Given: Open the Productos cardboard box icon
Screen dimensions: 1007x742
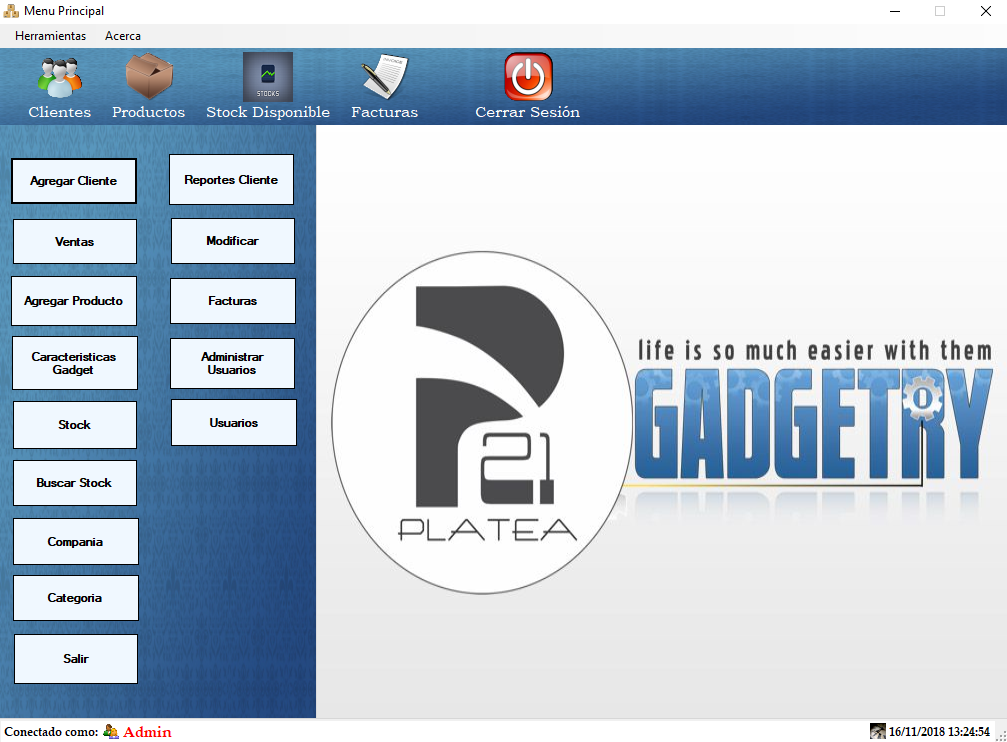Looking at the screenshot, I should click(x=149, y=76).
